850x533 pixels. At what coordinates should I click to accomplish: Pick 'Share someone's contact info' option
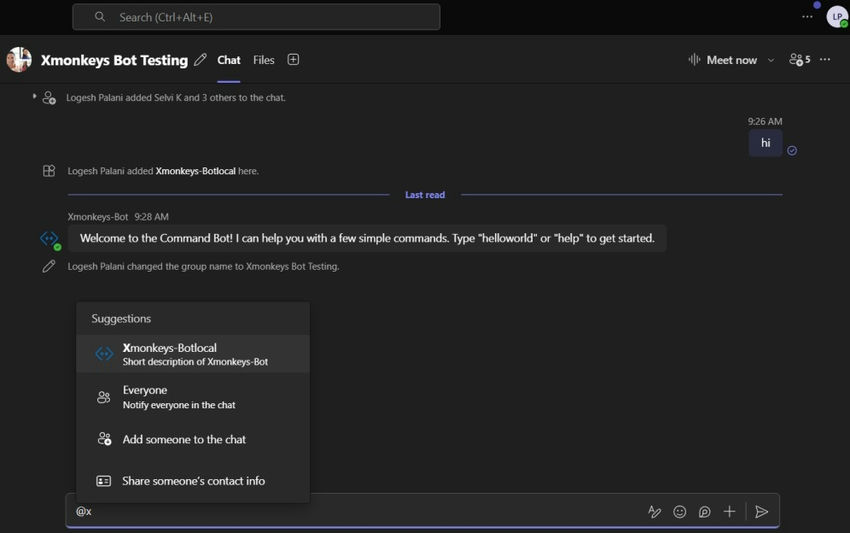(193, 481)
